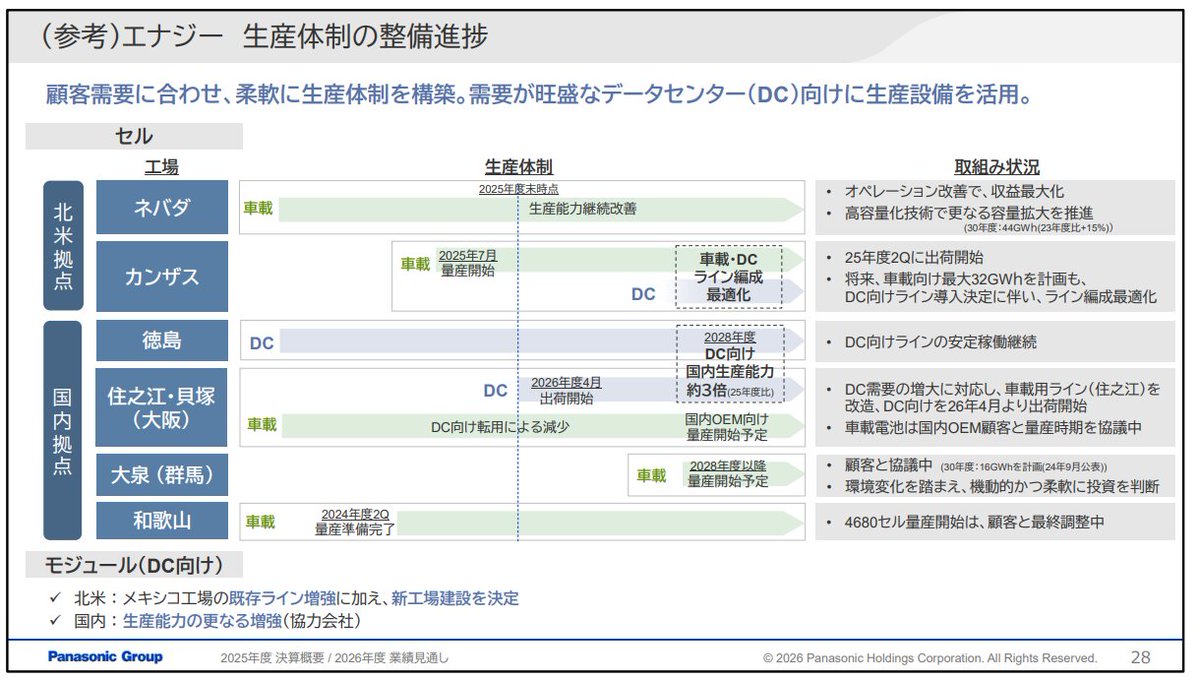1200x680 pixels.
Task: Select the blue headline starting with '顧客需要に合わせ'
Action: [x=539, y=97]
